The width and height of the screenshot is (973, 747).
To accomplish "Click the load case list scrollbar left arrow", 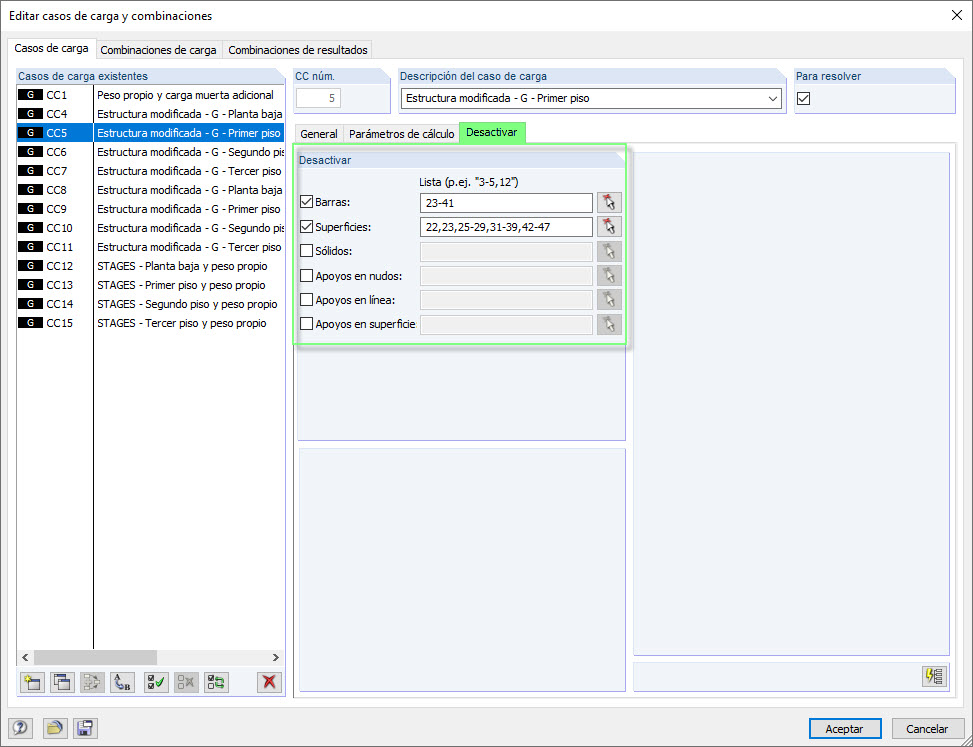I will pos(25,658).
